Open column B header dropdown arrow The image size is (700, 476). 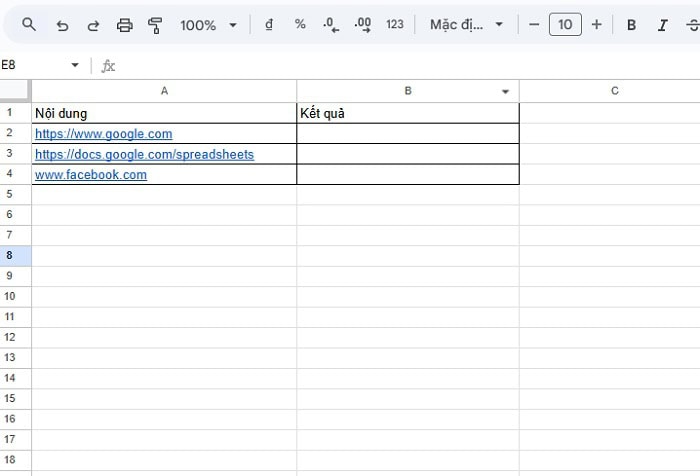(x=505, y=91)
